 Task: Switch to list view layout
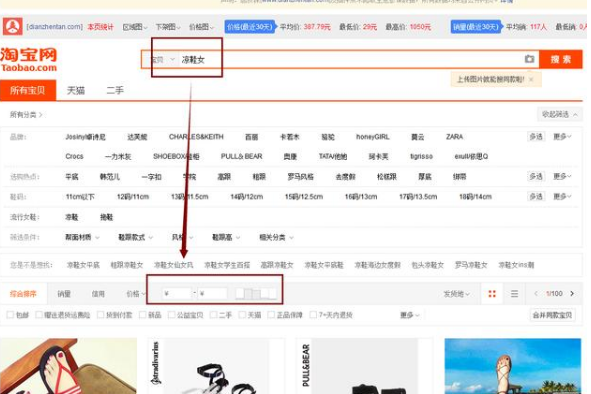[x=514, y=294]
